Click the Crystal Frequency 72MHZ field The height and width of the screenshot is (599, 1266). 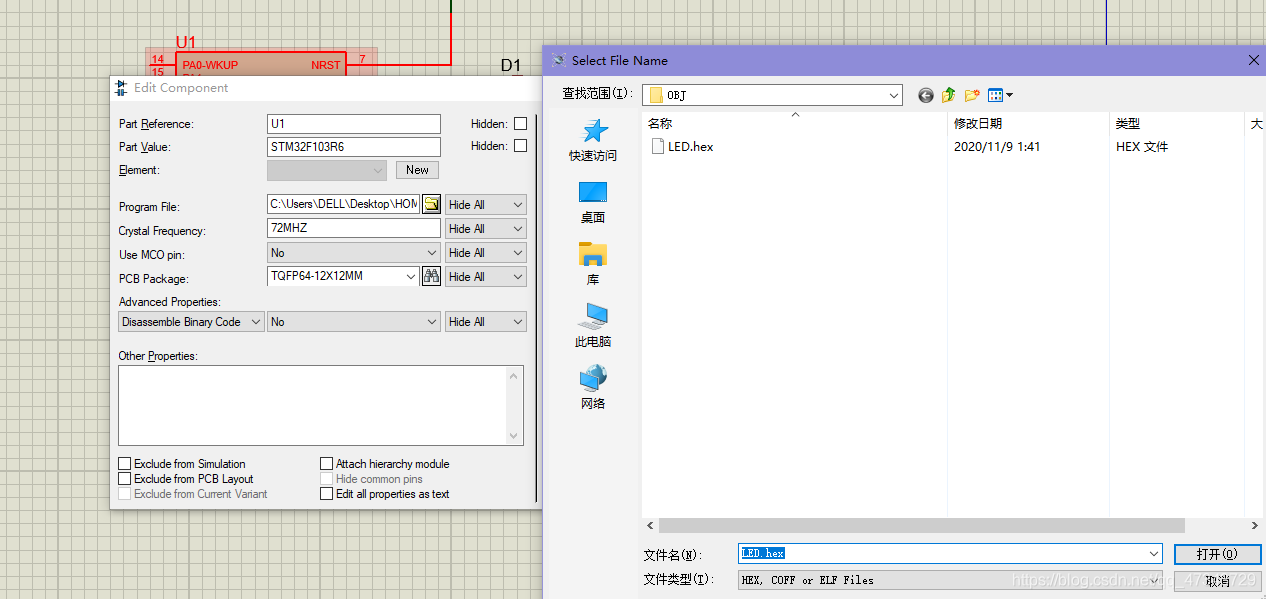click(354, 228)
